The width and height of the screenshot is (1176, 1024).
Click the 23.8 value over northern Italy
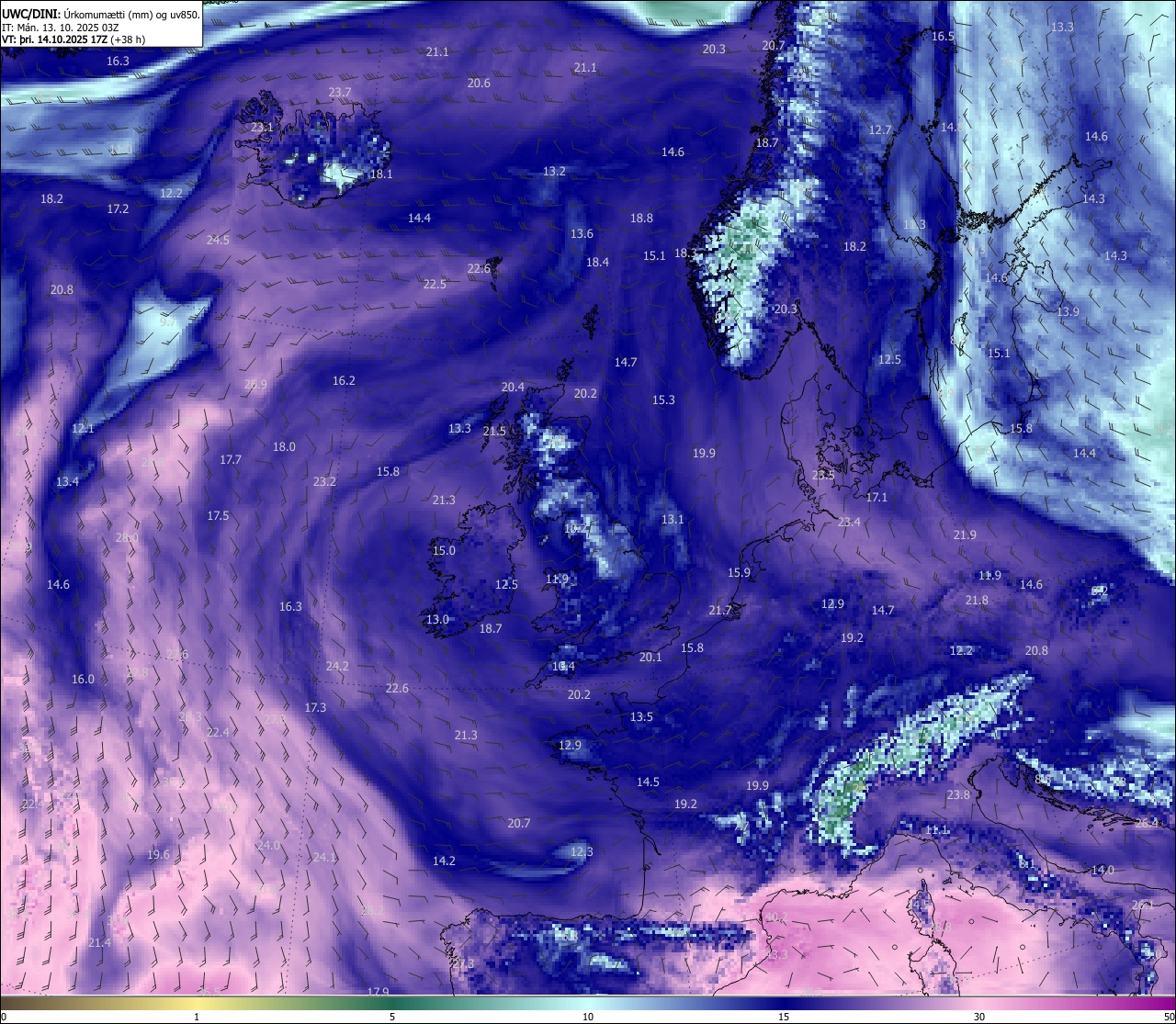[958, 794]
